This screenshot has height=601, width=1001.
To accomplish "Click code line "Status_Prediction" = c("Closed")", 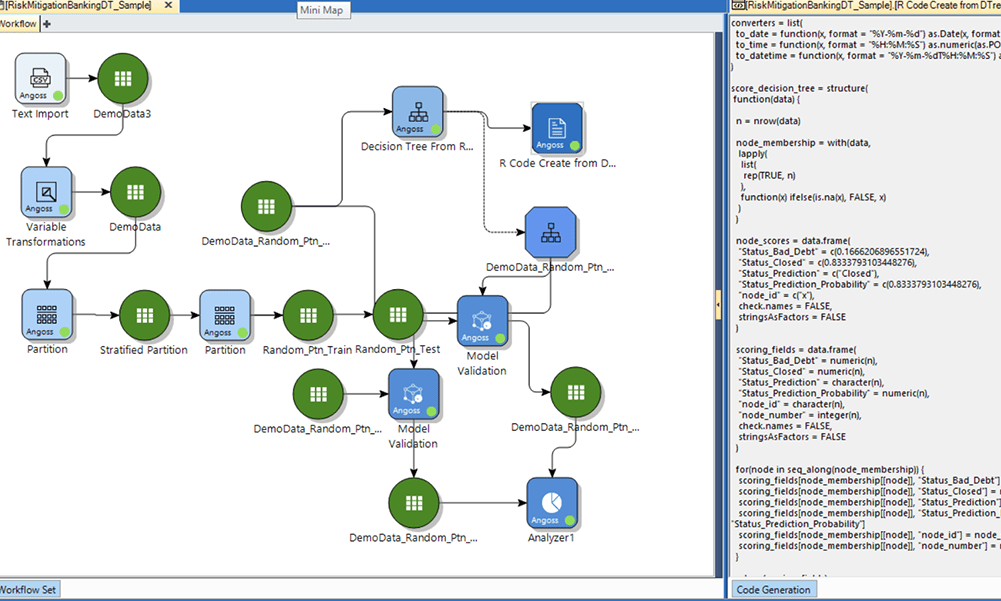I will (808, 273).
